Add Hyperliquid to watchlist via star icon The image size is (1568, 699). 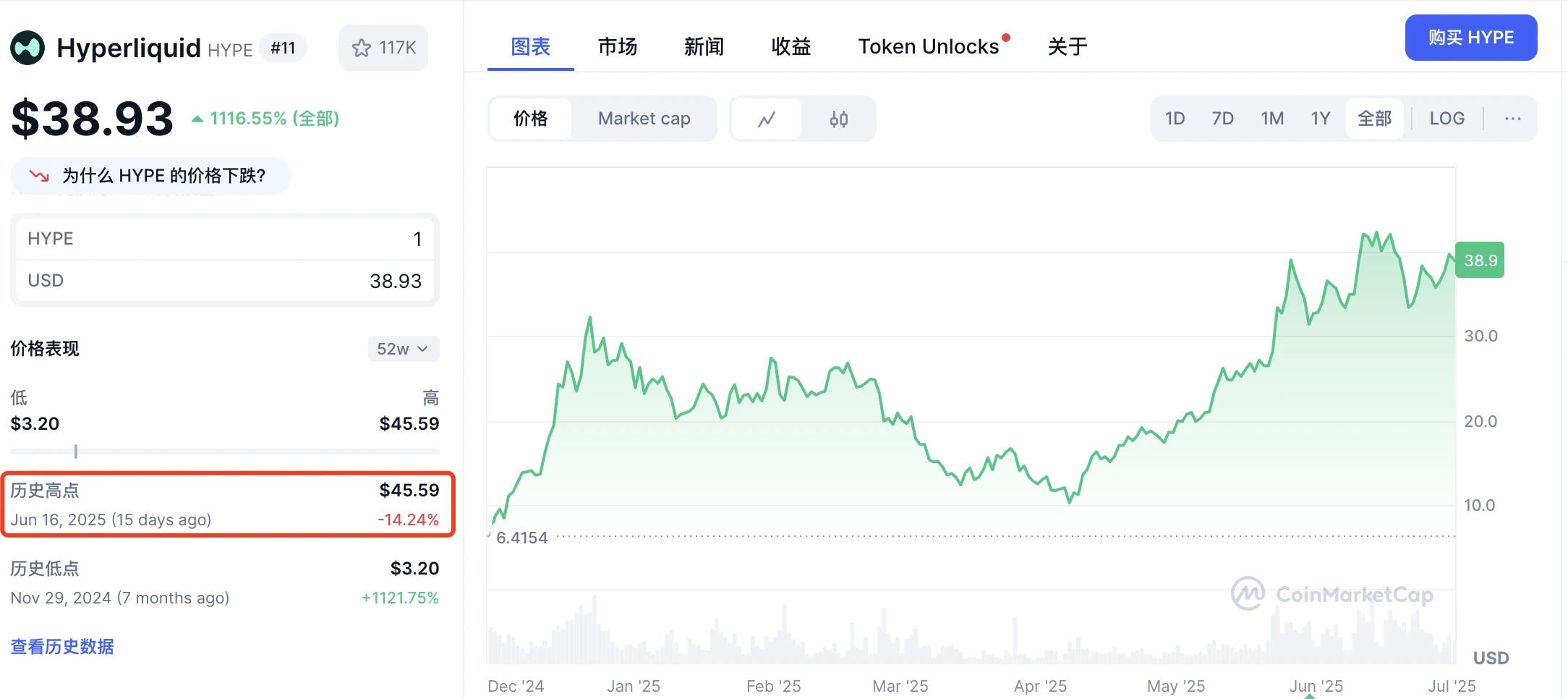[360, 47]
